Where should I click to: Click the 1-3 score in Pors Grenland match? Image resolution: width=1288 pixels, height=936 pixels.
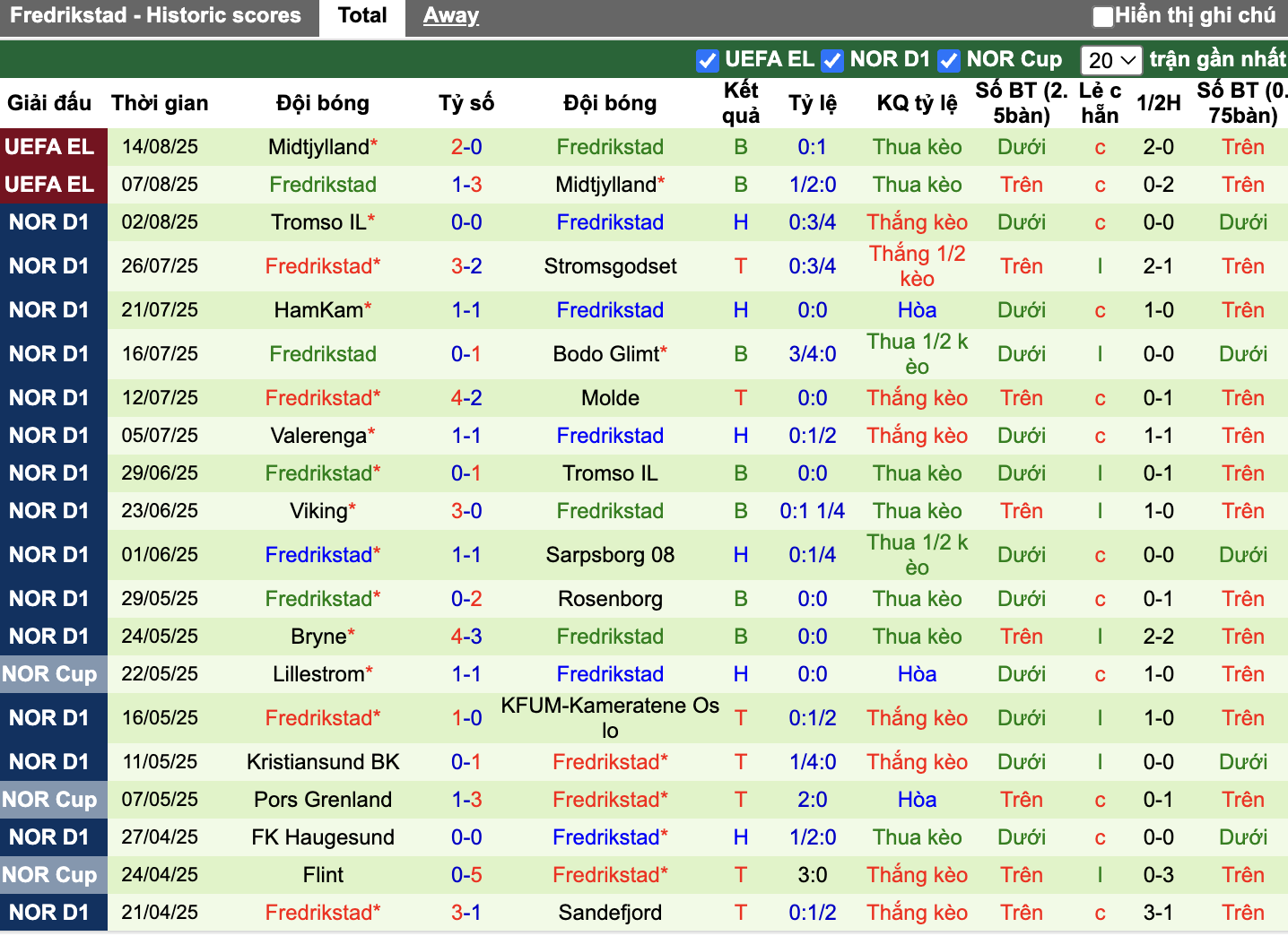point(466,800)
